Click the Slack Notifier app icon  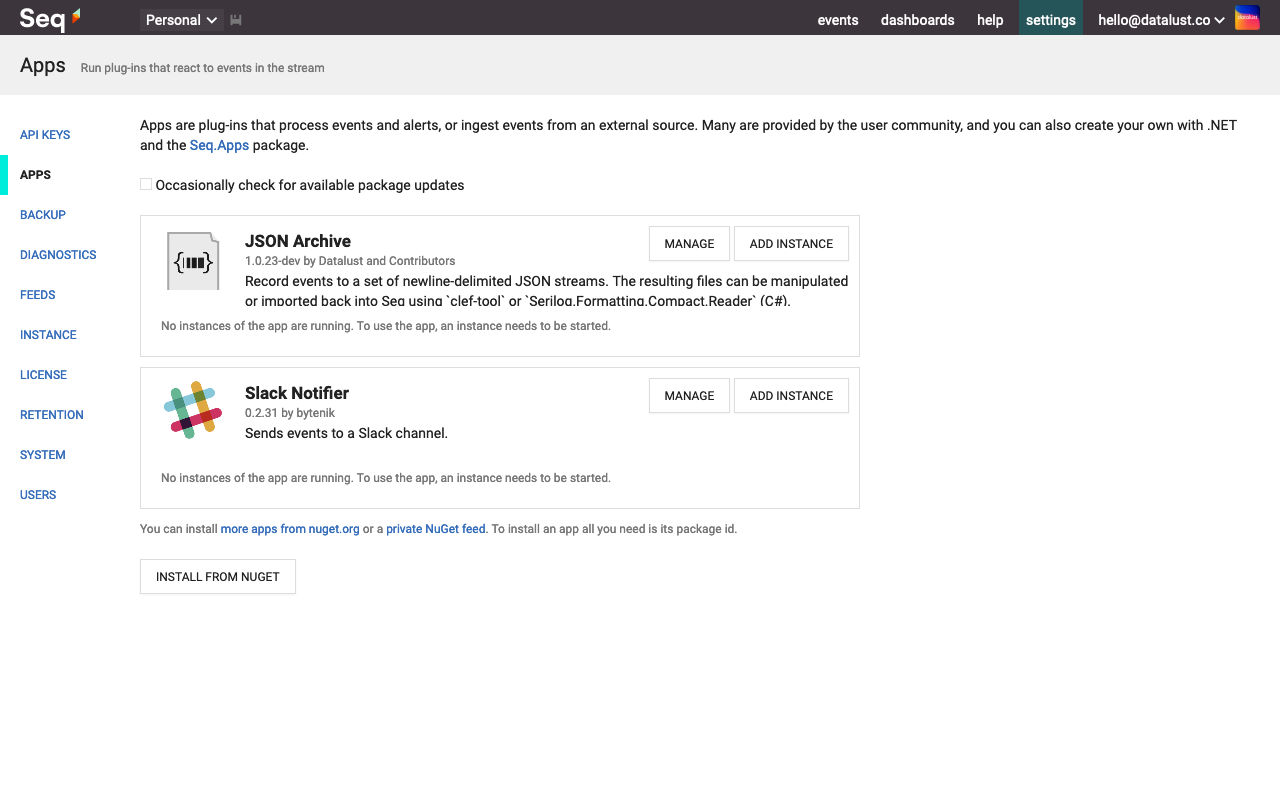coord(191,409)
